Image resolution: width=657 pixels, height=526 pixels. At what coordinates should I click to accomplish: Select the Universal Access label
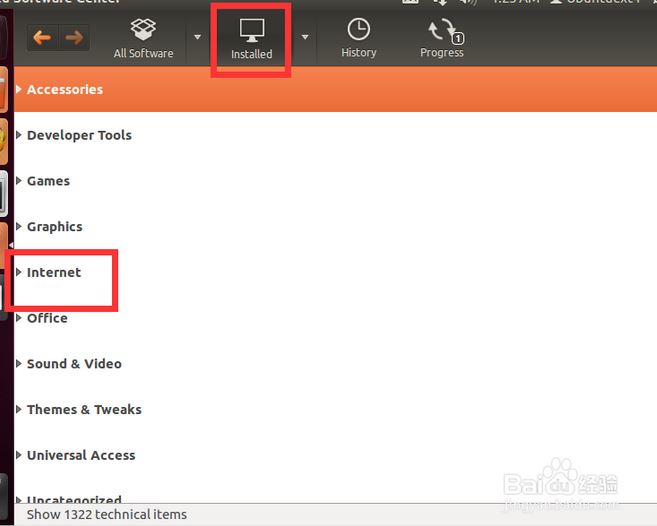coord(81,455)
